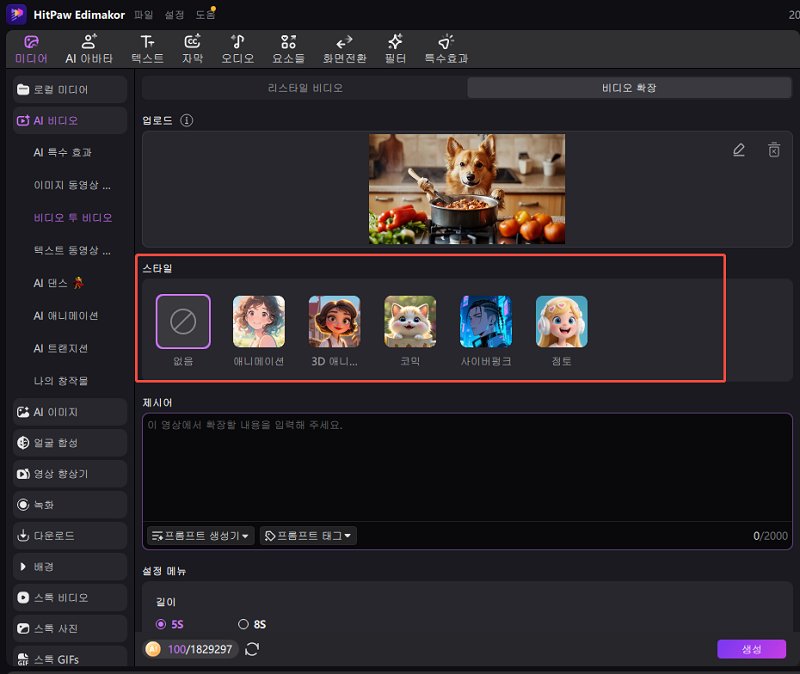Delete the uploaded video with trash icon

[x=774, y=149]
